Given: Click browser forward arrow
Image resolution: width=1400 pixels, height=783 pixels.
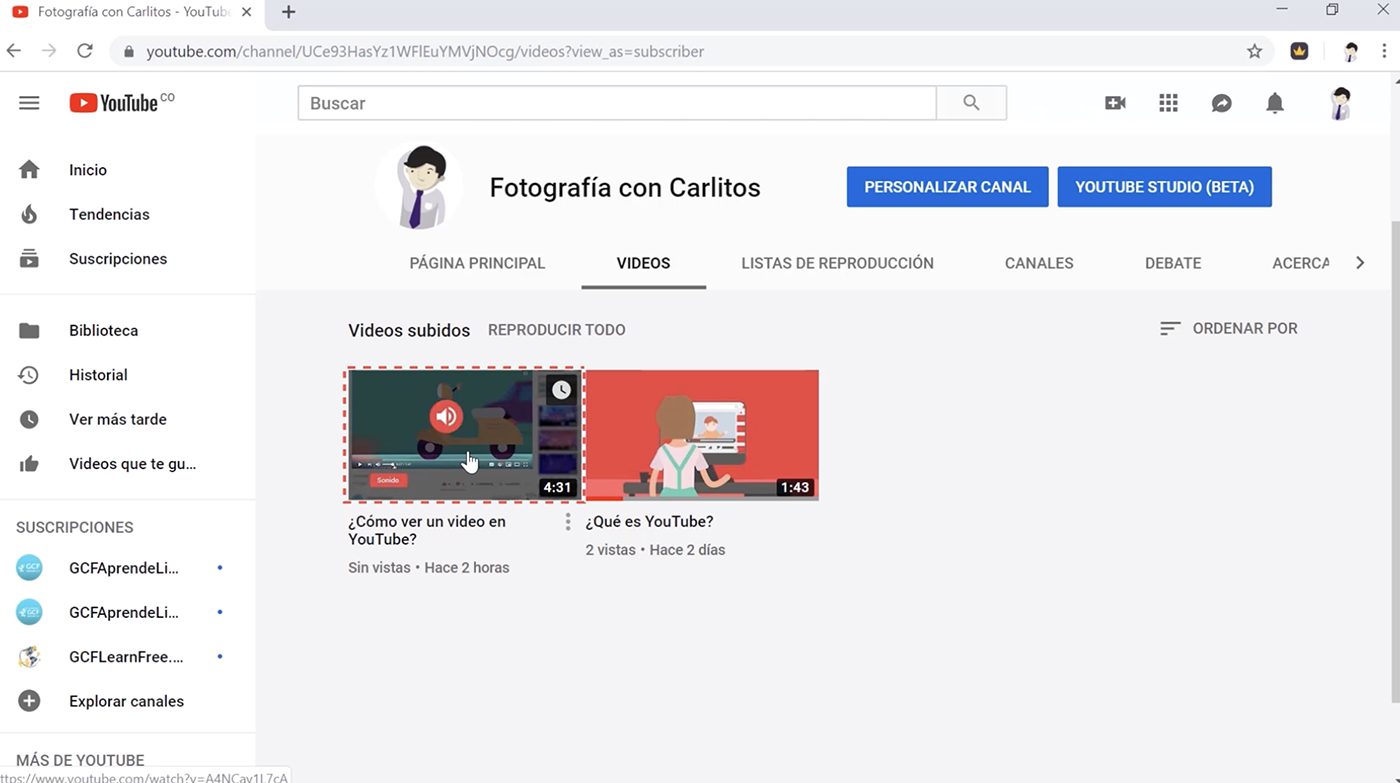Looking at the screenshot, I should (49, 51).
